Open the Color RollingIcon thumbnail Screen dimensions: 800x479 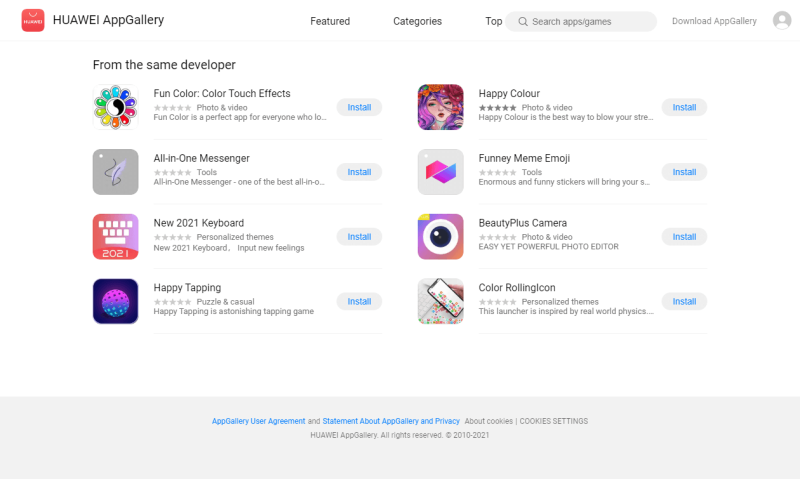[x=440, y=301]
